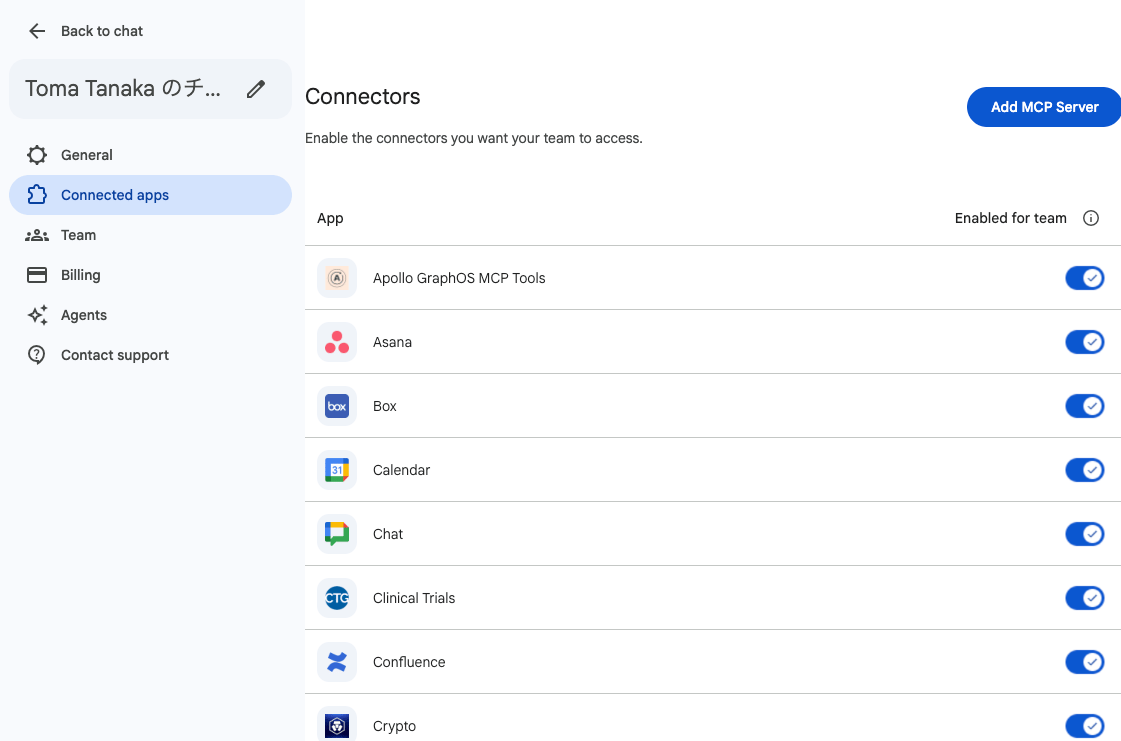Viewport: 1121px width, 741px height.
Task: Disable the Apollo GraphOS MCP Tools toggle
Action: (1085, 278)
